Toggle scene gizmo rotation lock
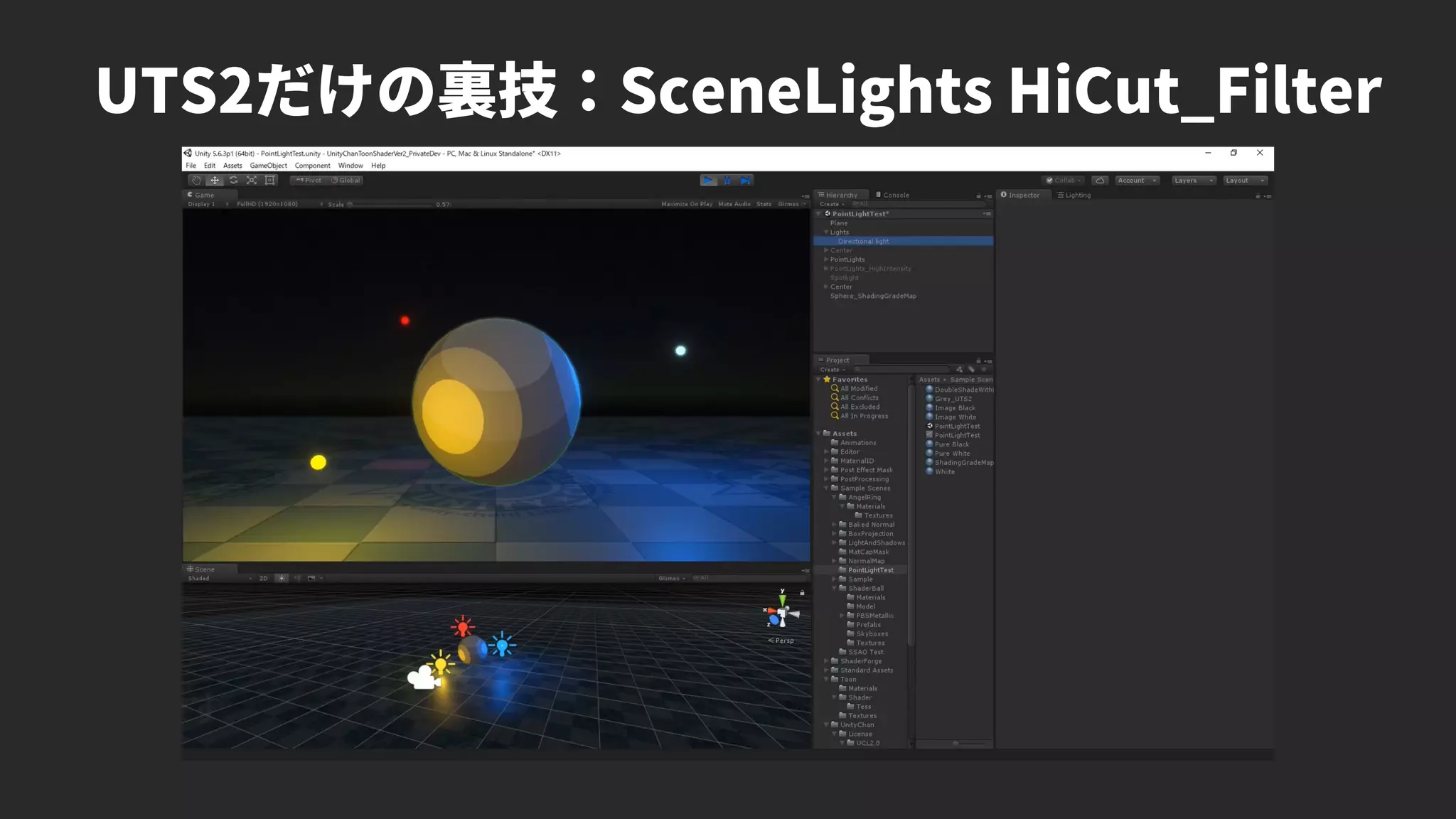Screen dimensions: 1456x819 tap(802, 592)
